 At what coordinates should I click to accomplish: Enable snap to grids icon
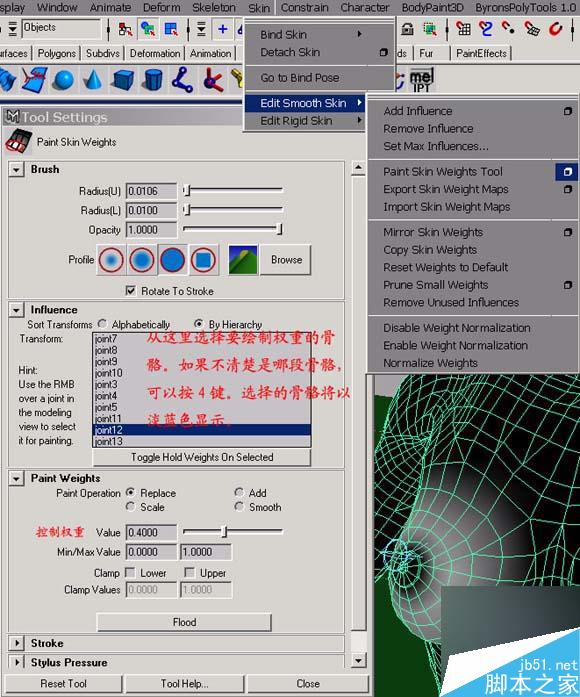pos(463,29)
